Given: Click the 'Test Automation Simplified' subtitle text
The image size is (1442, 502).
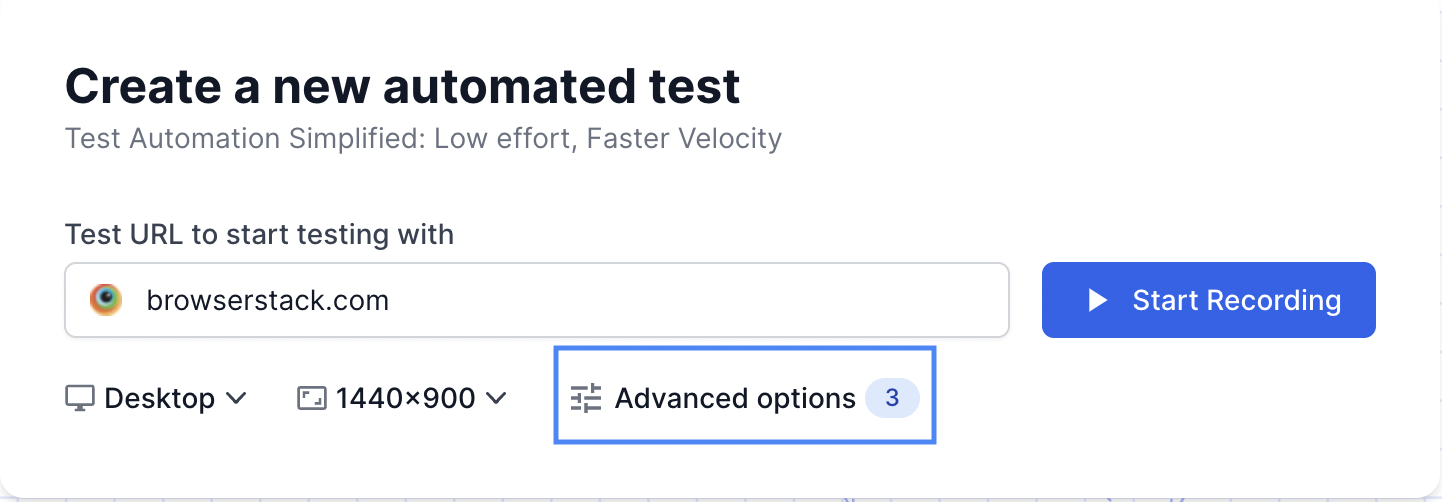Looking at the screenshot, I should tap(423, 138).
